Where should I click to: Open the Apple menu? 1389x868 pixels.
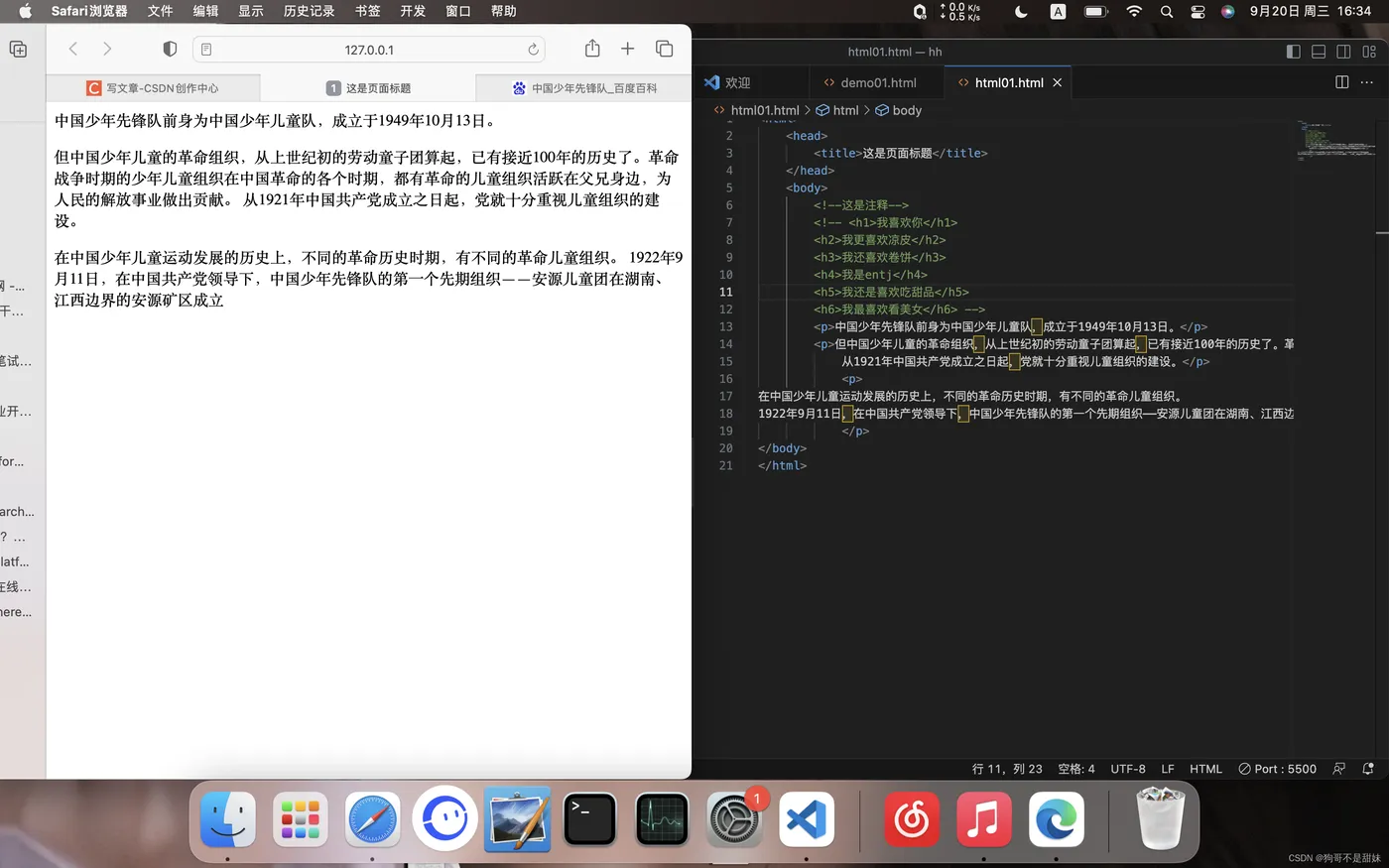[x=25, y=11]
